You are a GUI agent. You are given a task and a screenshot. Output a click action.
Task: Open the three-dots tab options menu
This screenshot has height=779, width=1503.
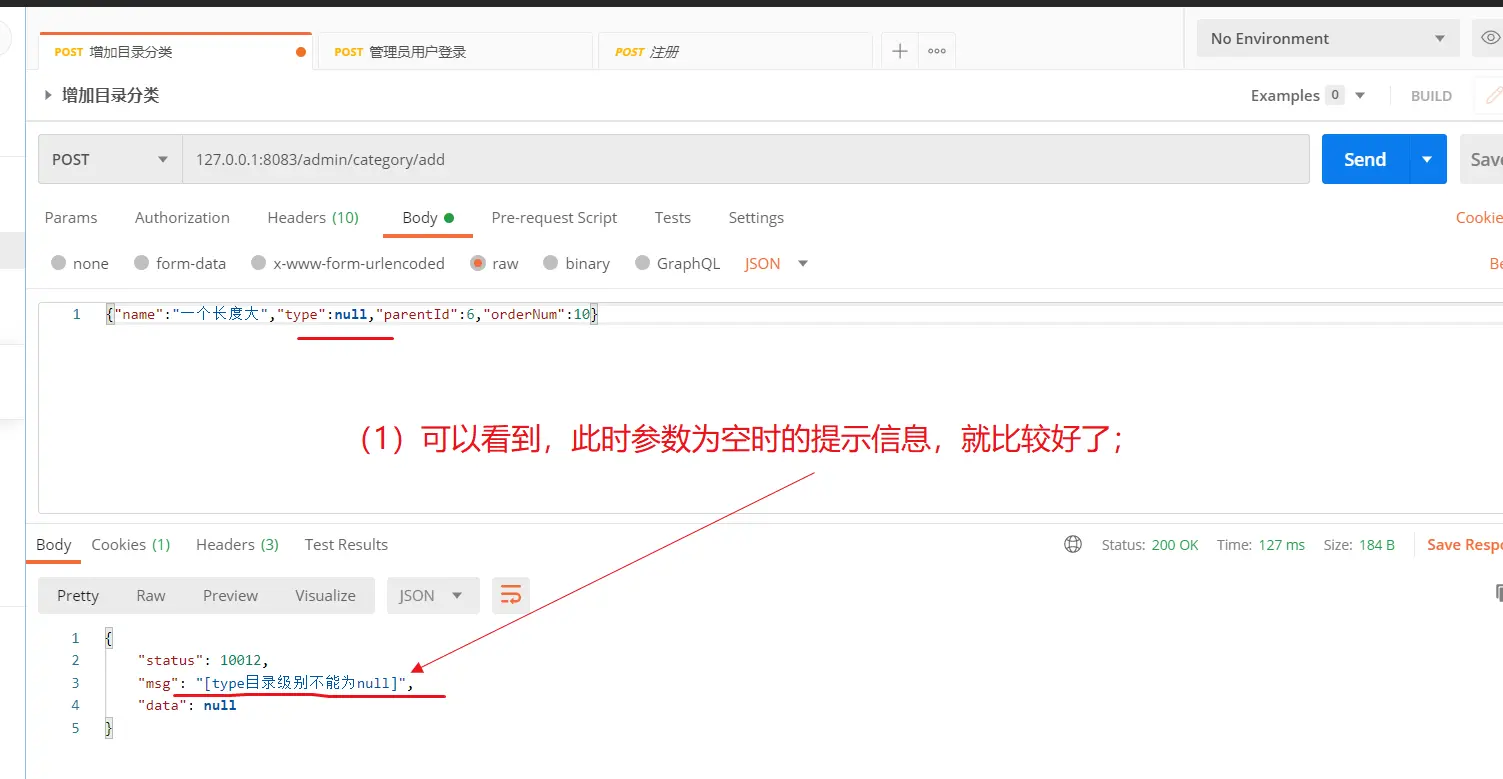point(937,51)
